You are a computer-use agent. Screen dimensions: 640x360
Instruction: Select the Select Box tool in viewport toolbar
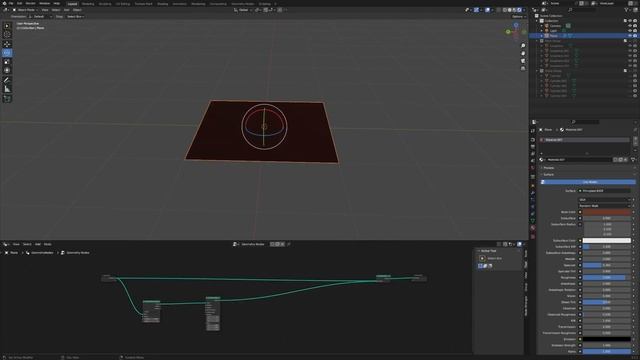[x=7, y=26]
